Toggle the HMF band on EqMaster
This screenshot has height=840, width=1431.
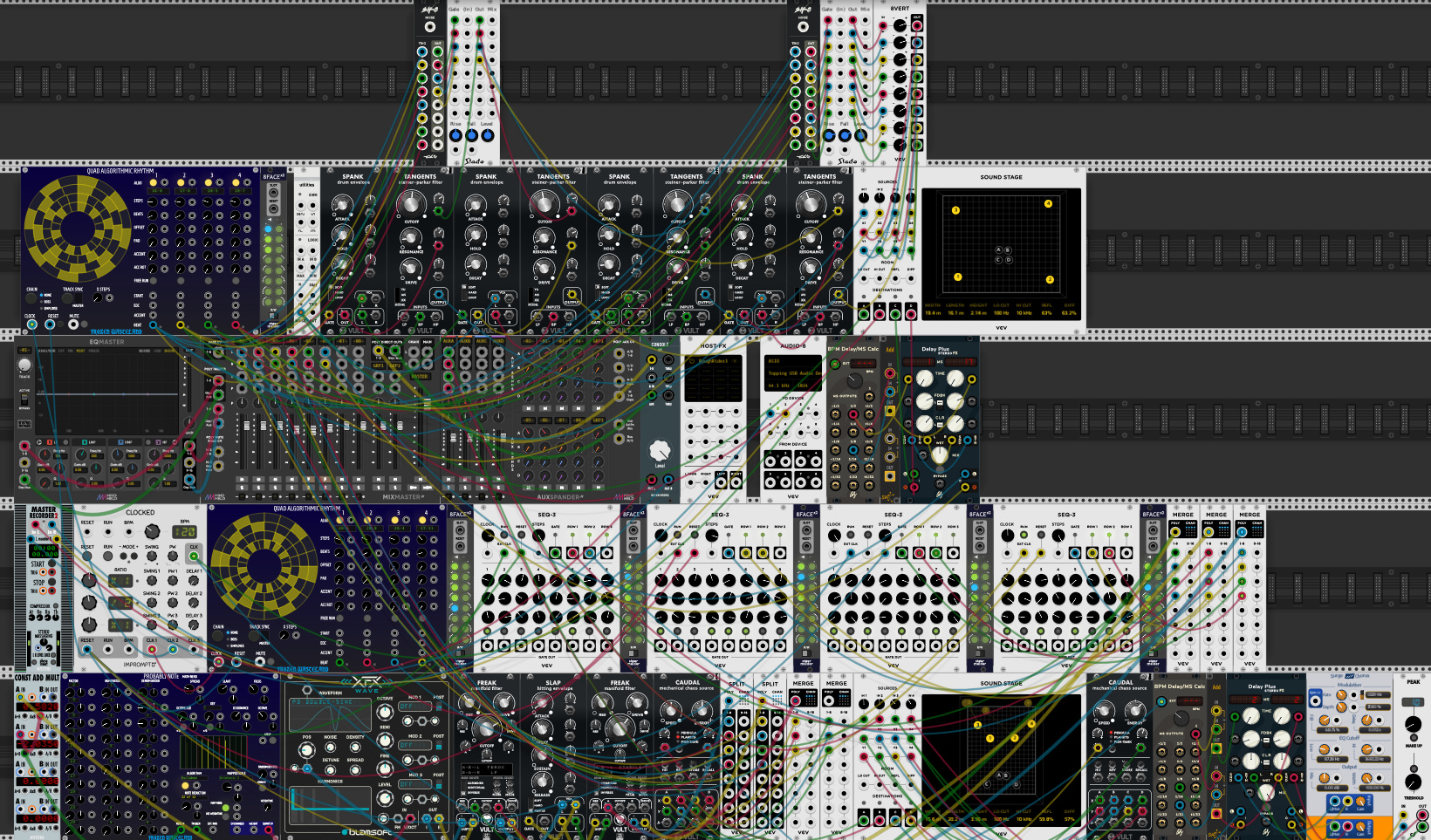(x=120, y=442)
